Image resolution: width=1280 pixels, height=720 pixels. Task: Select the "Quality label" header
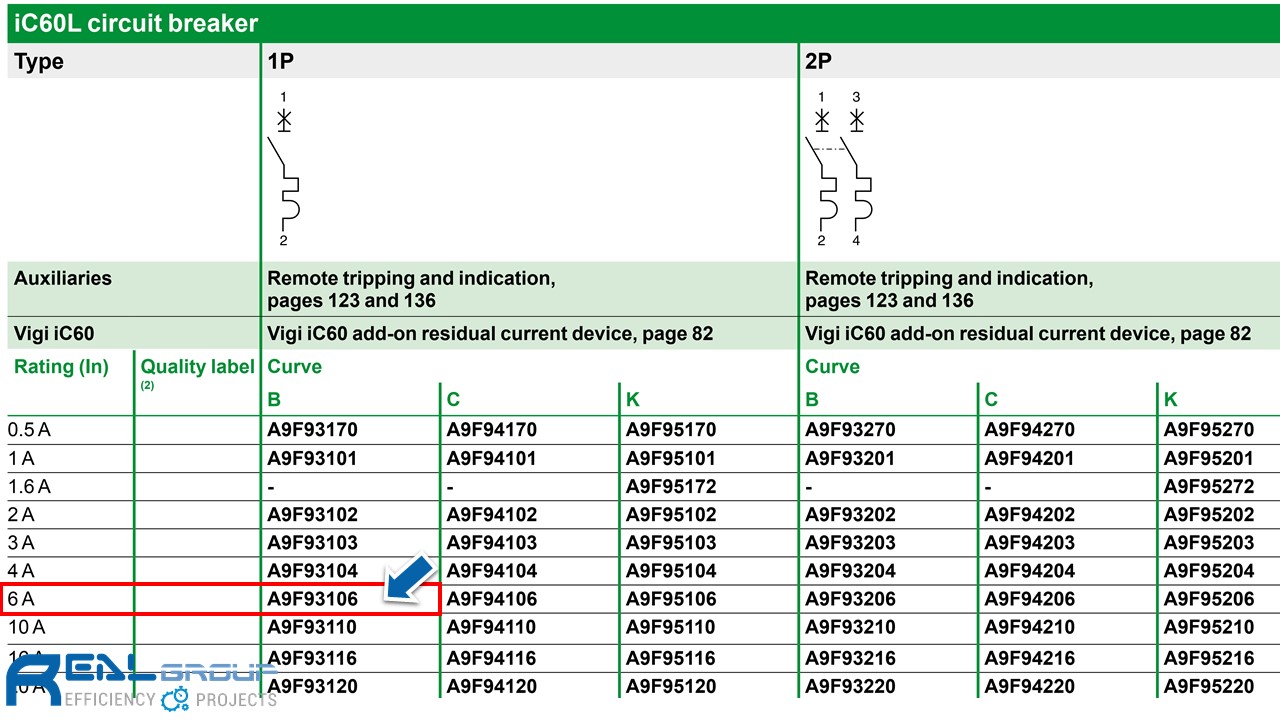coord(198,366)
